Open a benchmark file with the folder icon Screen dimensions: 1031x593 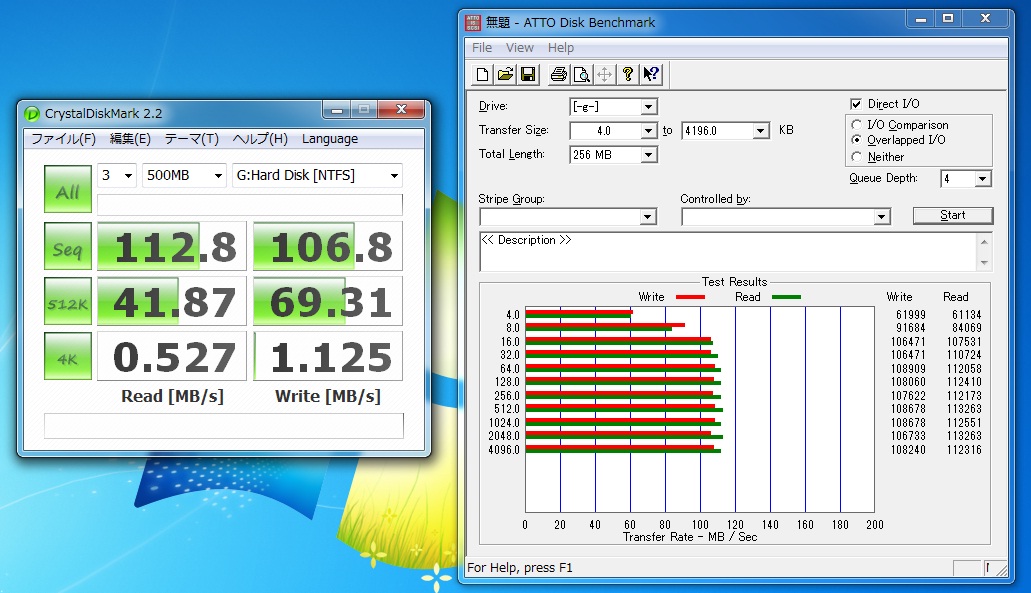tap(506, 74)
